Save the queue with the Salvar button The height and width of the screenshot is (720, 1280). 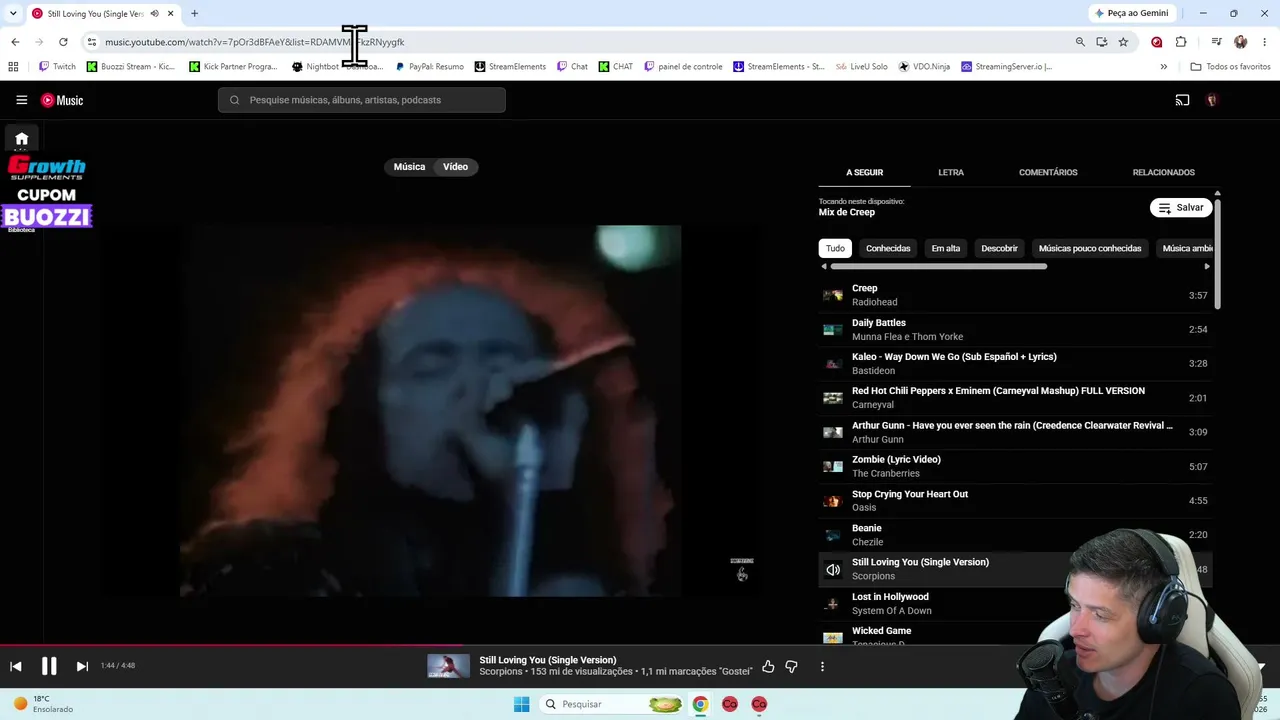tap(1181, 208)
